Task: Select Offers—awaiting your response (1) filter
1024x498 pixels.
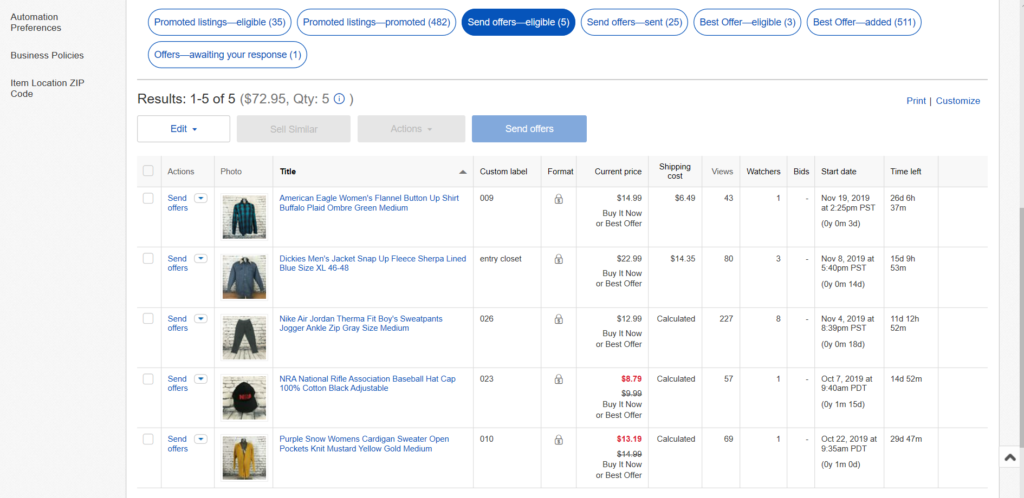Action: [227, 55]
